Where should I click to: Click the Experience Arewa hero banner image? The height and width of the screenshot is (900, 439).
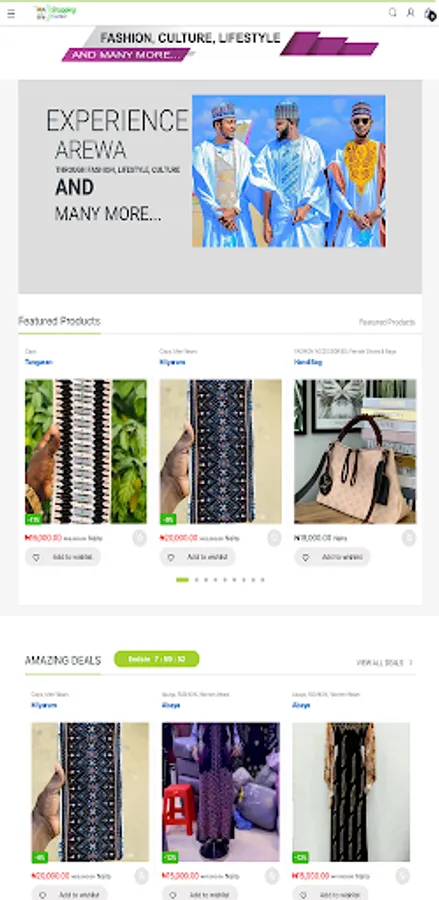tap(289, 171)
